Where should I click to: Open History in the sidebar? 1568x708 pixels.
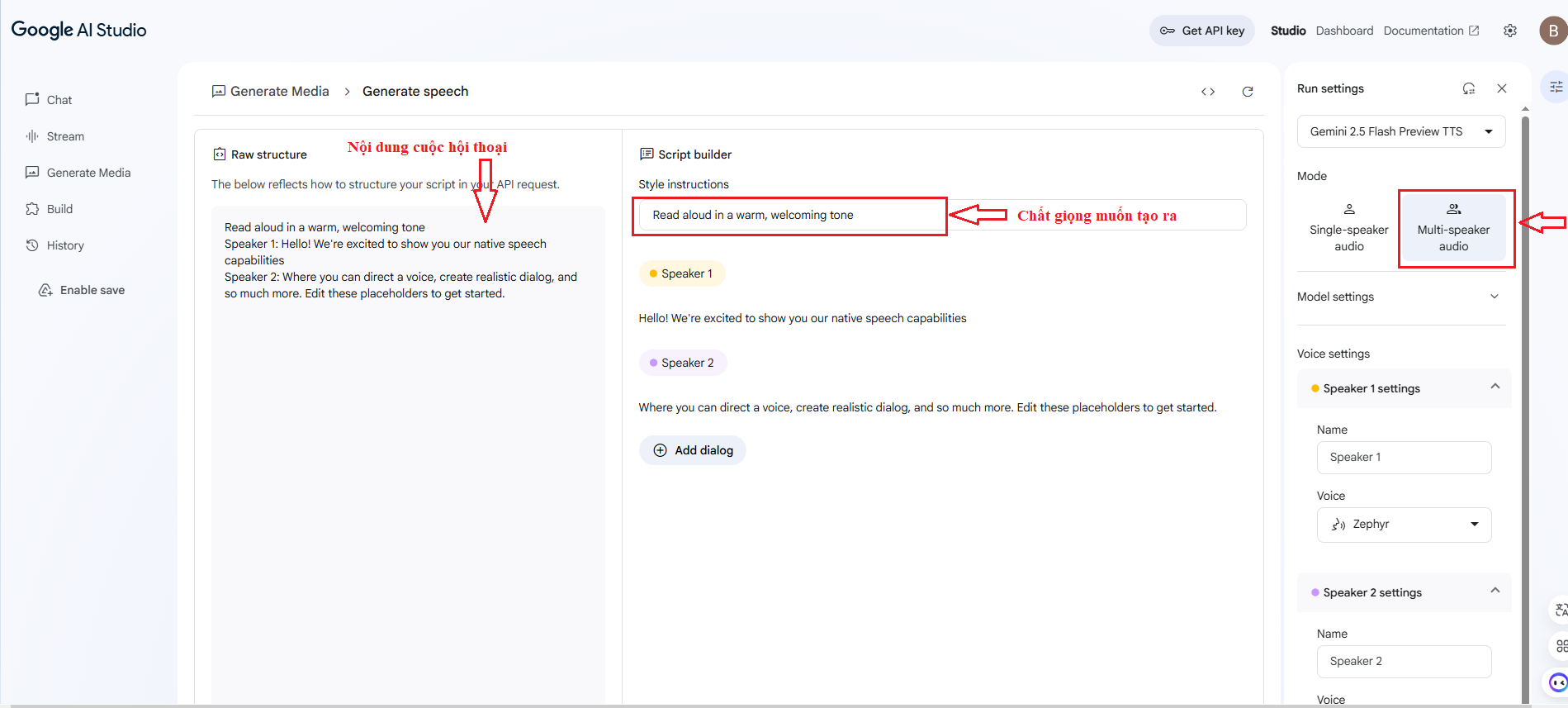click(x=54, y=245)
